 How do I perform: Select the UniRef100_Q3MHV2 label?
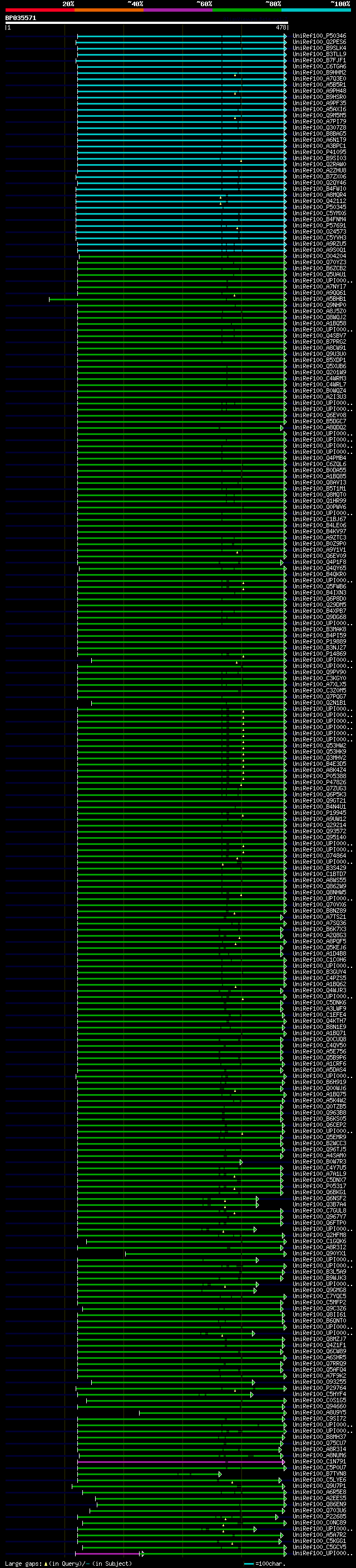(x=319, y=758)
